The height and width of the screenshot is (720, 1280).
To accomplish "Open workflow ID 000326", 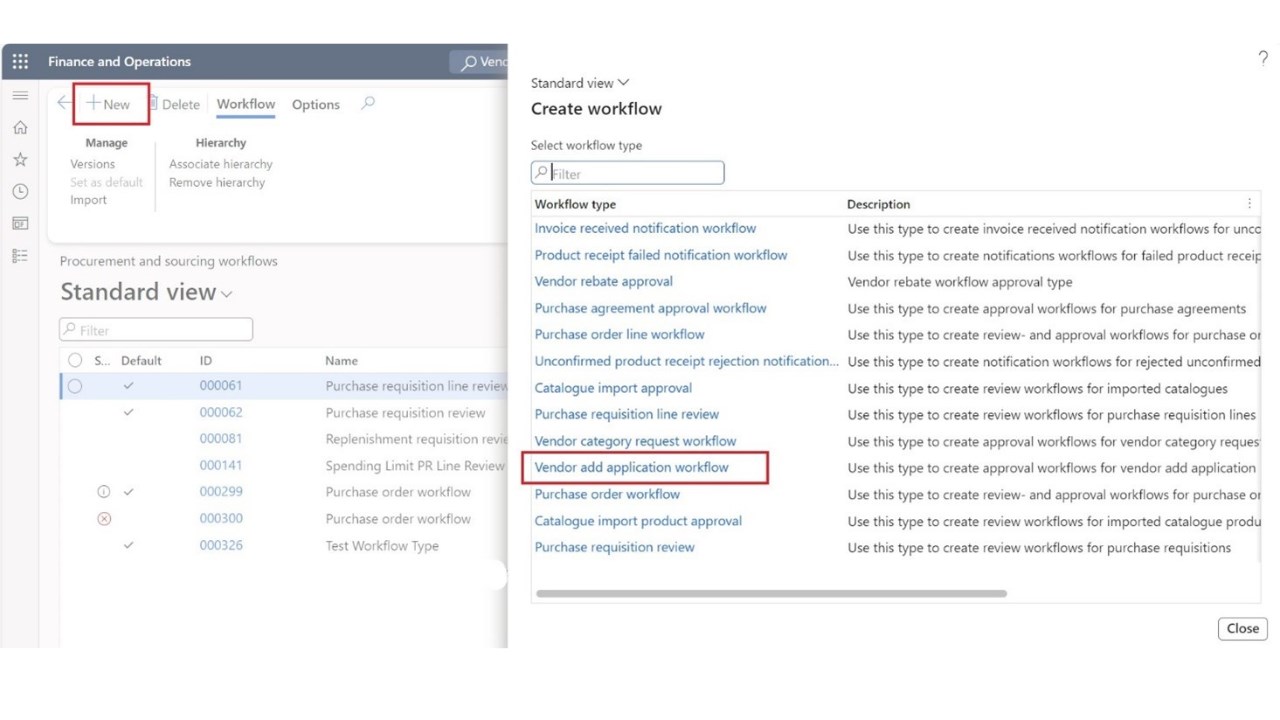I will (x=221, y=546).
